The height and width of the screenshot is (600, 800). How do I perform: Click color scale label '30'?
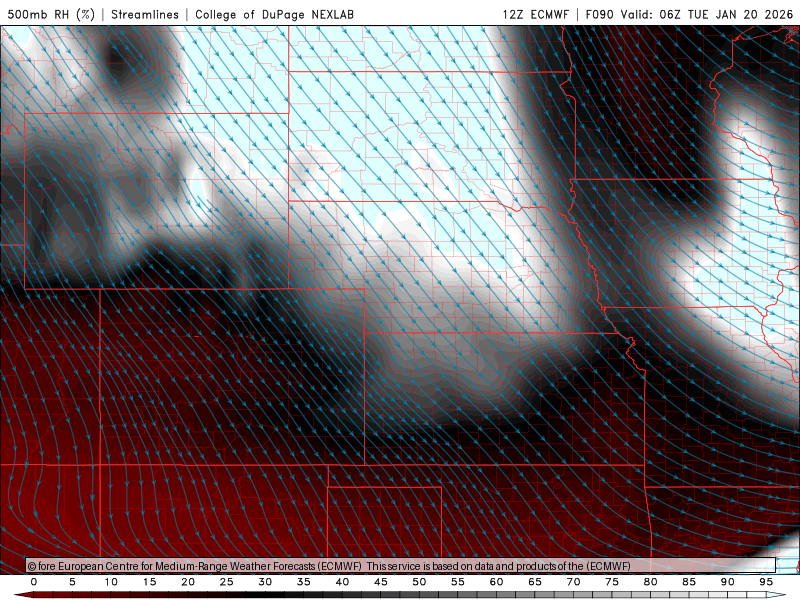265,582
